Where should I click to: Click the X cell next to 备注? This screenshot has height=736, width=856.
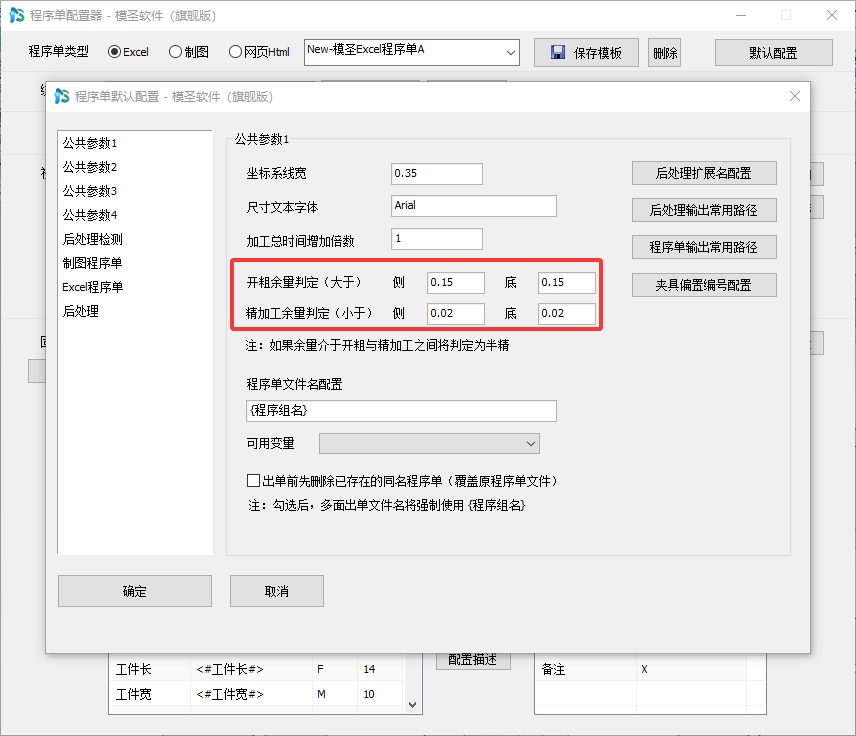click(x=691, y=669)
